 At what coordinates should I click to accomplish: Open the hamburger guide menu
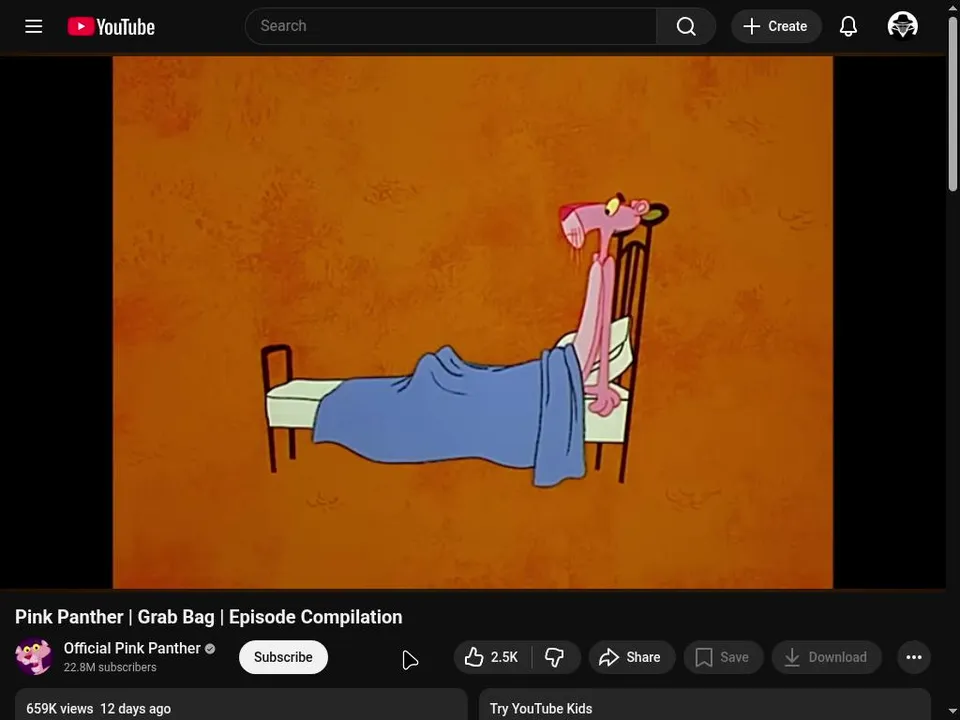[34, 26]
